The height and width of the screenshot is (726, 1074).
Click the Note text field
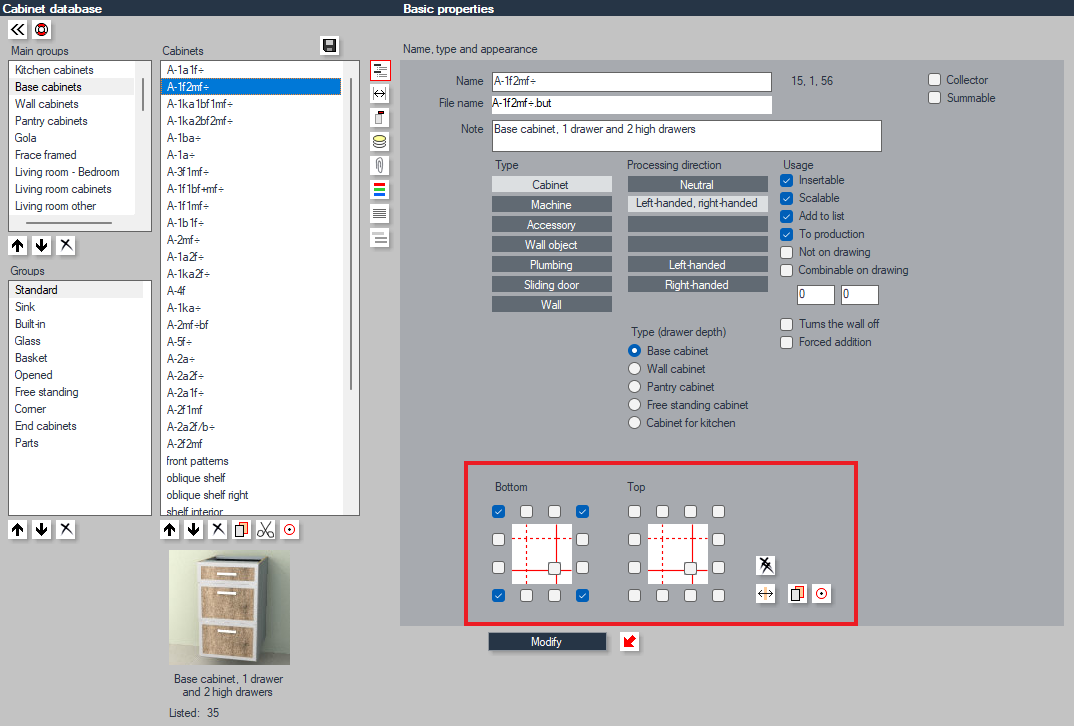(x=686, y=136)
